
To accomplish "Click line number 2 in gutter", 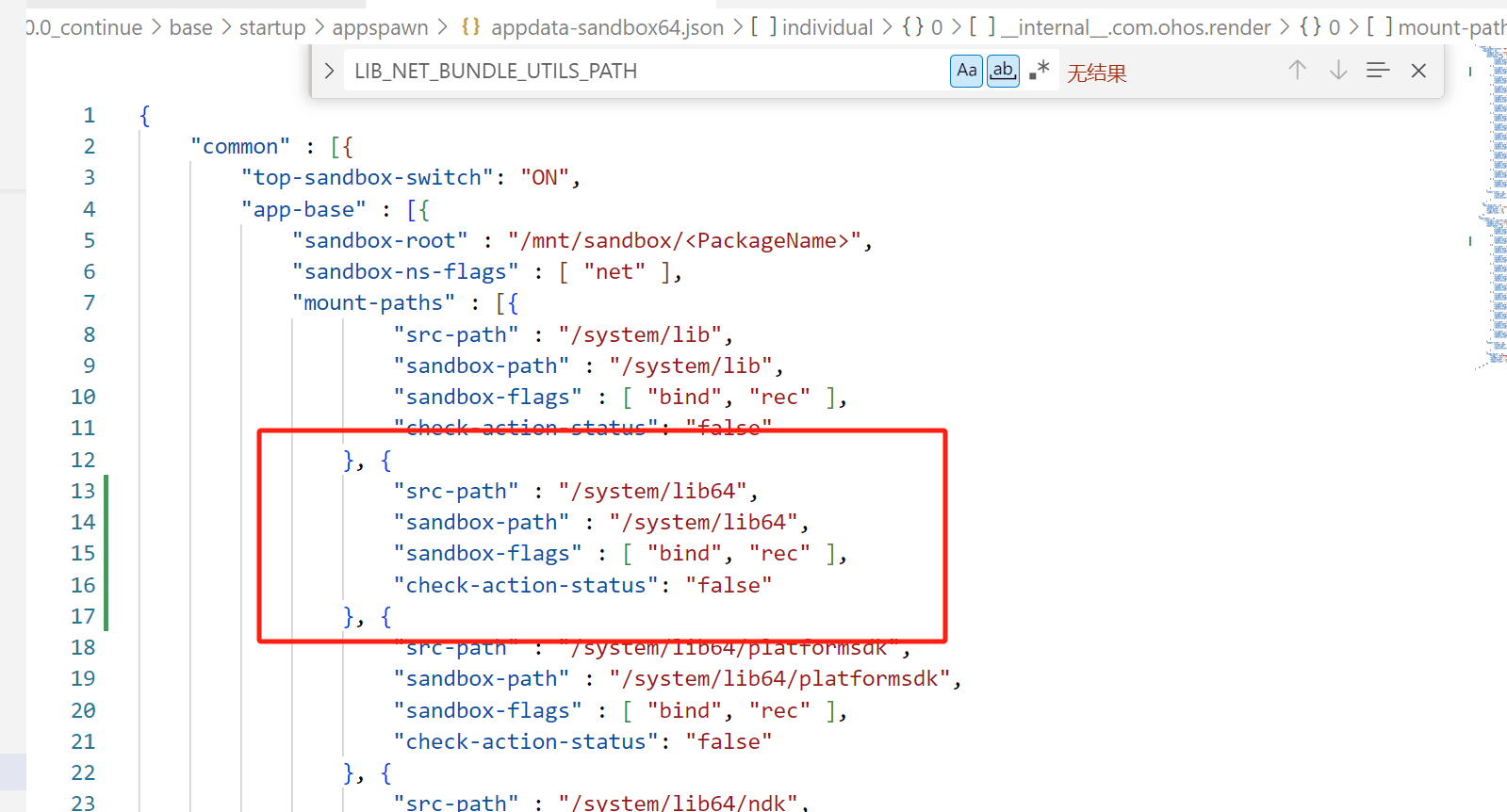I will (x=89, y=146).
